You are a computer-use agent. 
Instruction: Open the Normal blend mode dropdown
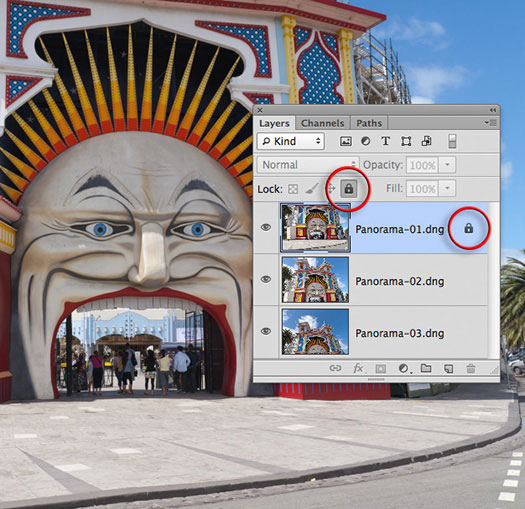[x=308, y=165]
